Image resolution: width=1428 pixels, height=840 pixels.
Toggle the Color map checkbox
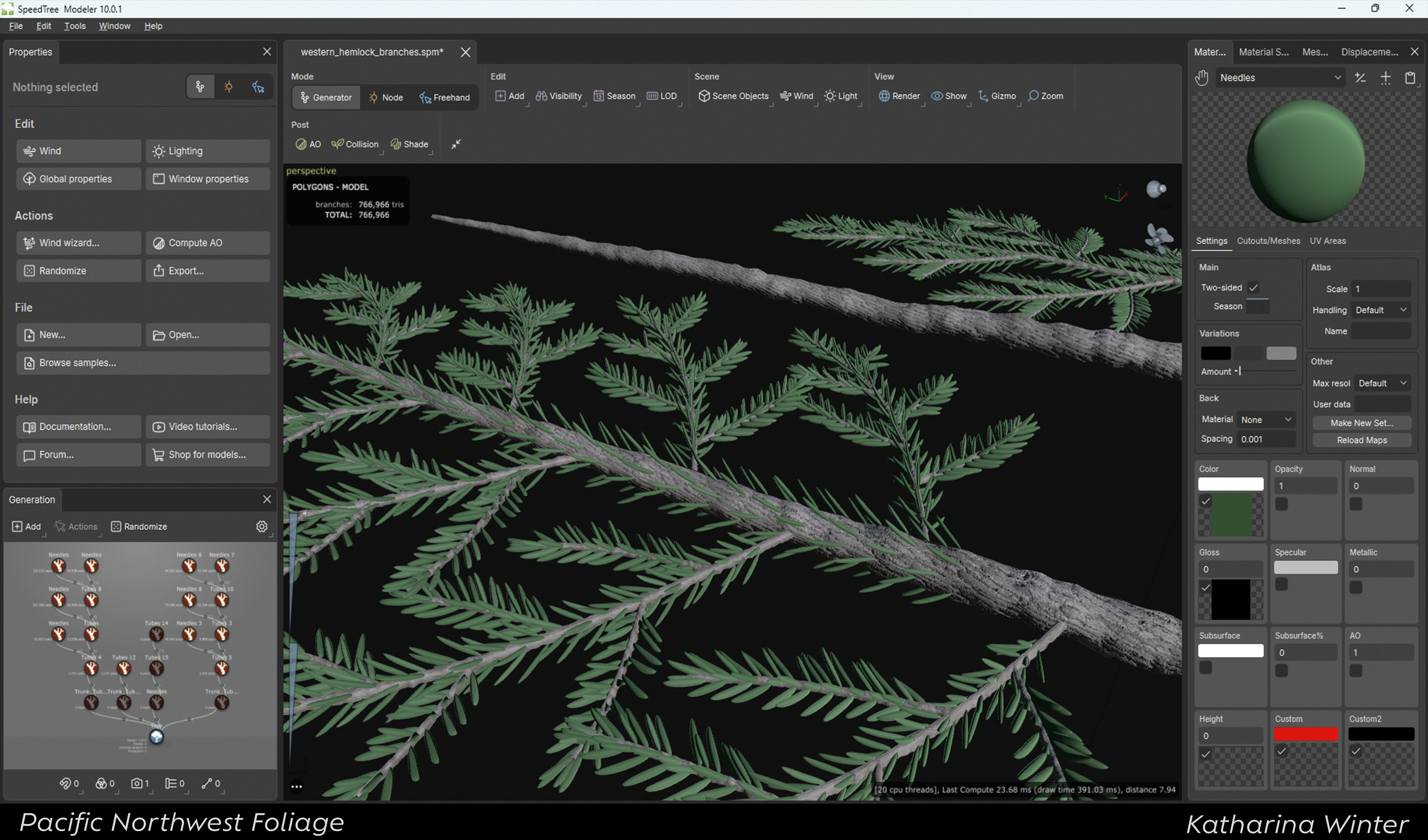pos(1205,501)
